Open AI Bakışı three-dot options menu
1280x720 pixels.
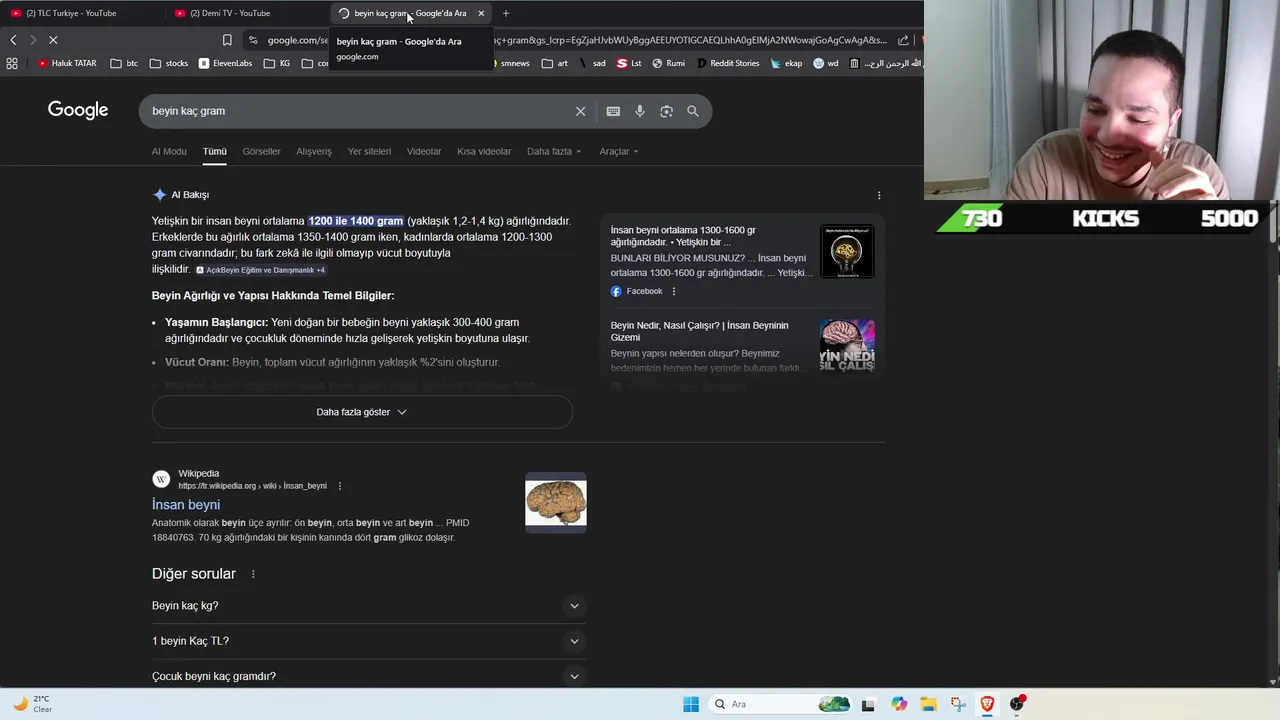pyautogui.click(x=879, y=195)
